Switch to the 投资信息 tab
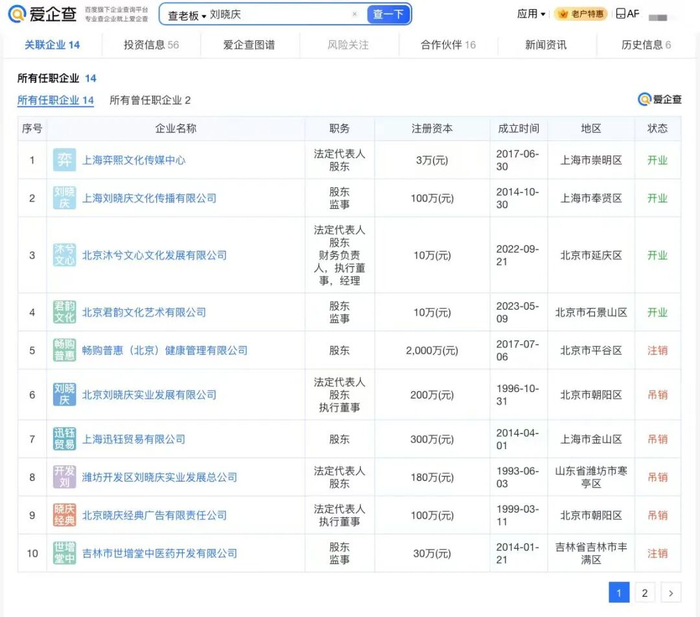This screenshot has height=617, width=700. click(151, 45)
